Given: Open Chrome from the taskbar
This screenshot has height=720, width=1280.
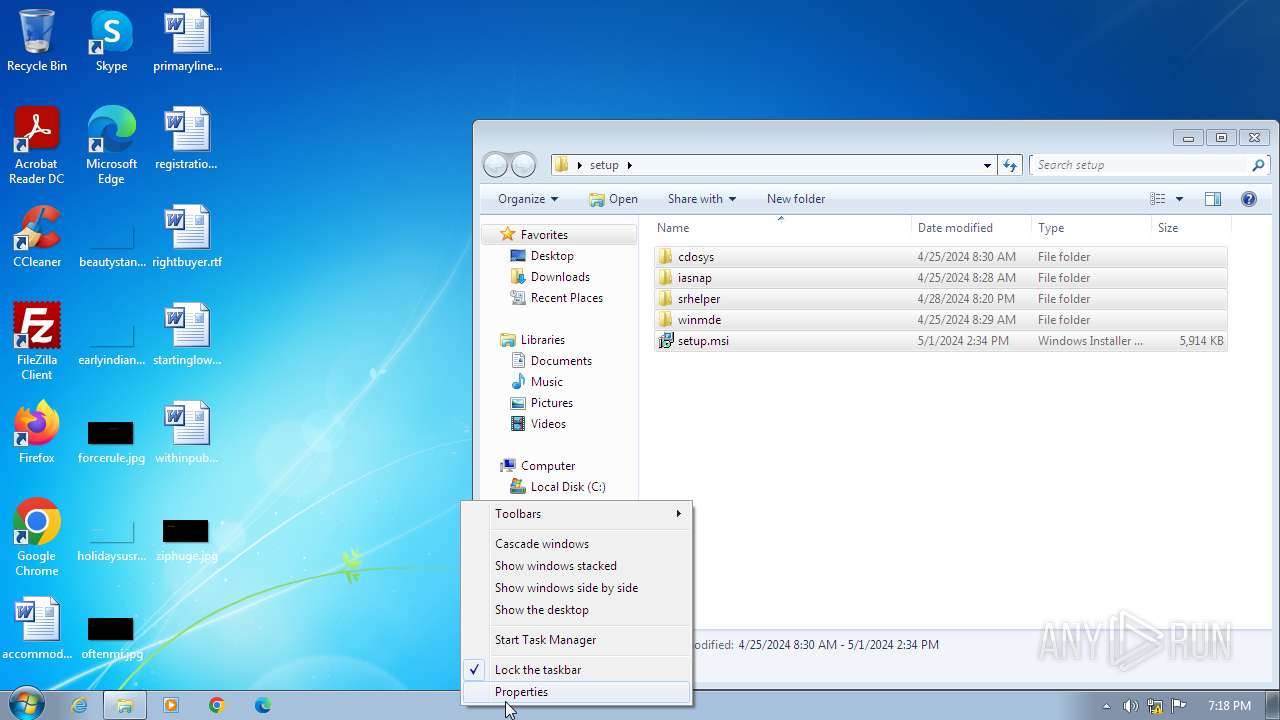Looking at the screenshot, I should (216, 705).
